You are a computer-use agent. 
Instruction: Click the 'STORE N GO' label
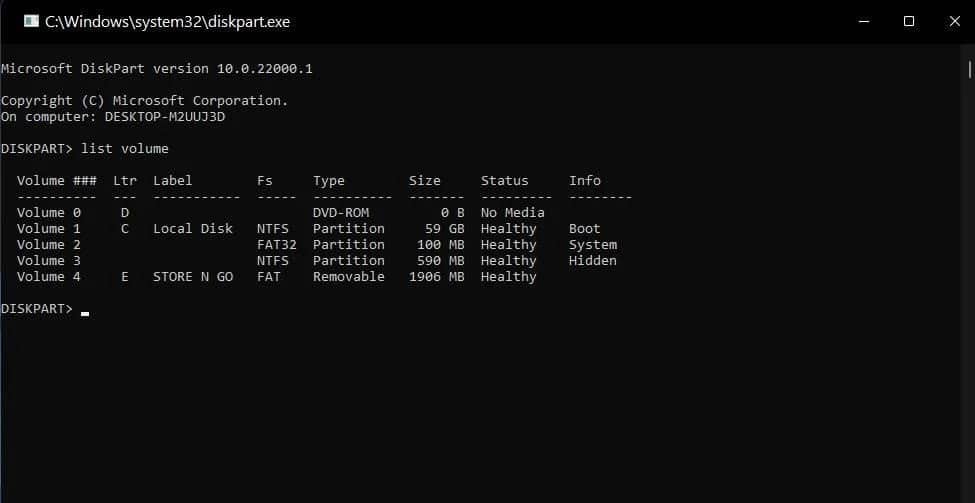pyautogui.click(x=193, y=277)
